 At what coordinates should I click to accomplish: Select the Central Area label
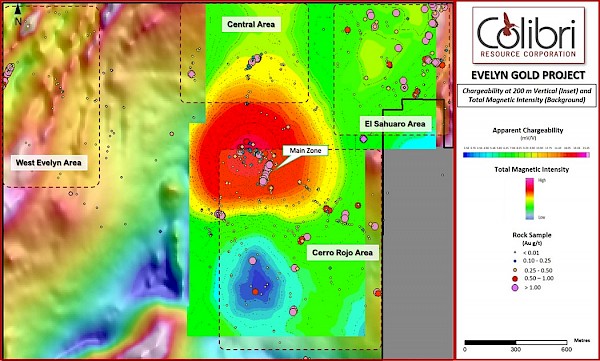251,24
